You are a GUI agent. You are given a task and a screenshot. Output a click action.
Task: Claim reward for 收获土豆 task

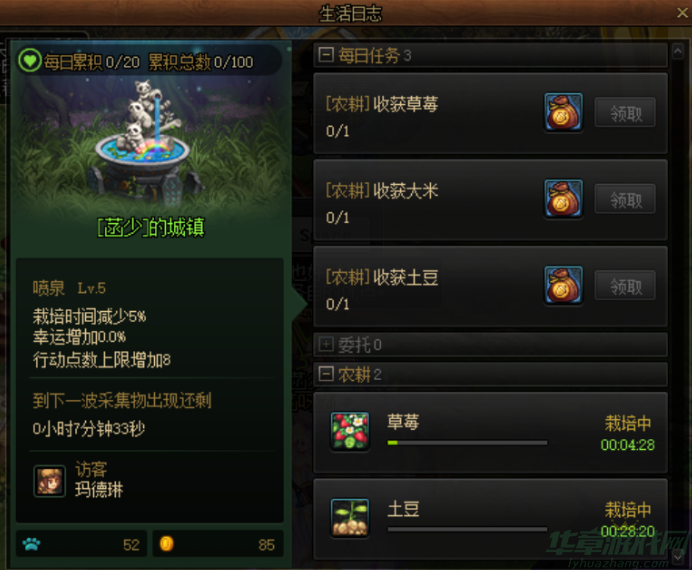pyautogui.click(x=625, y=285)
